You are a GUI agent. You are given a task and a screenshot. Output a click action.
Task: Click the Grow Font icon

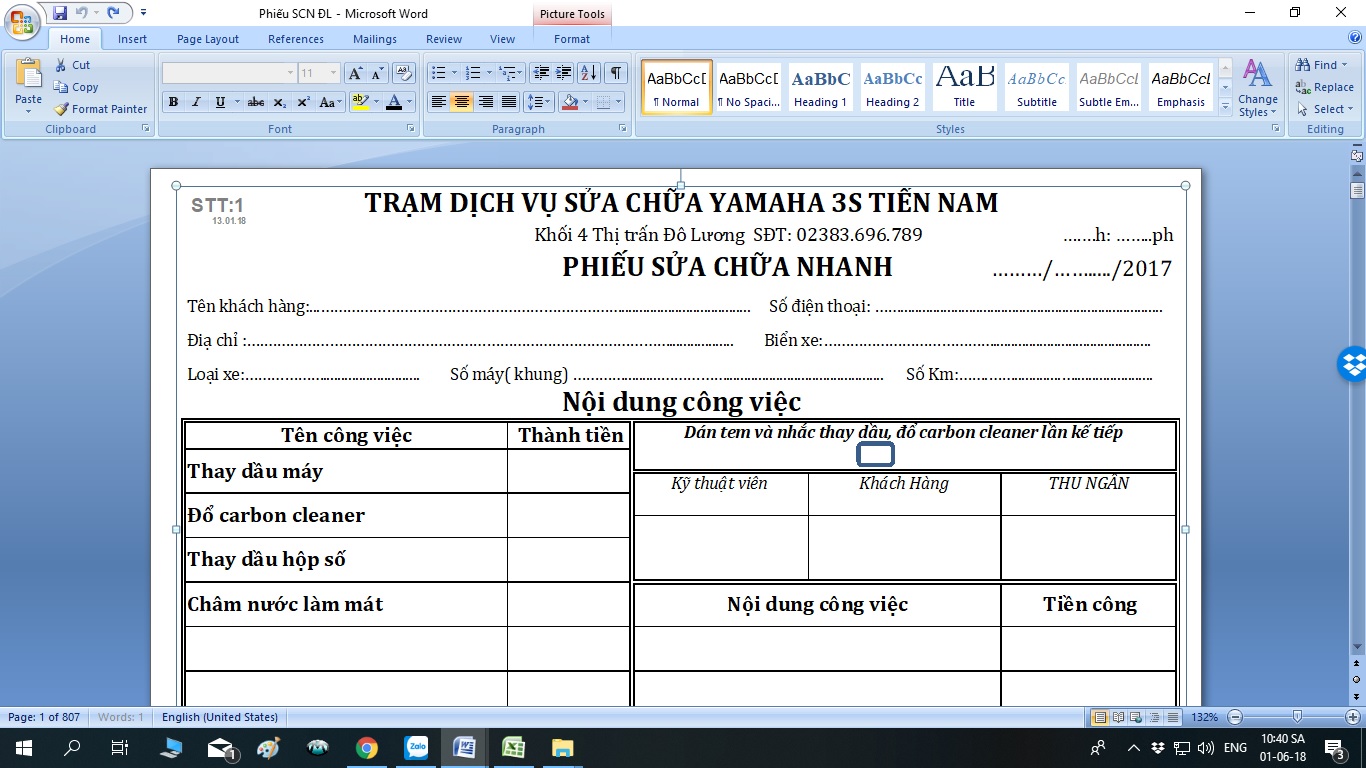[x=355, y=73]
